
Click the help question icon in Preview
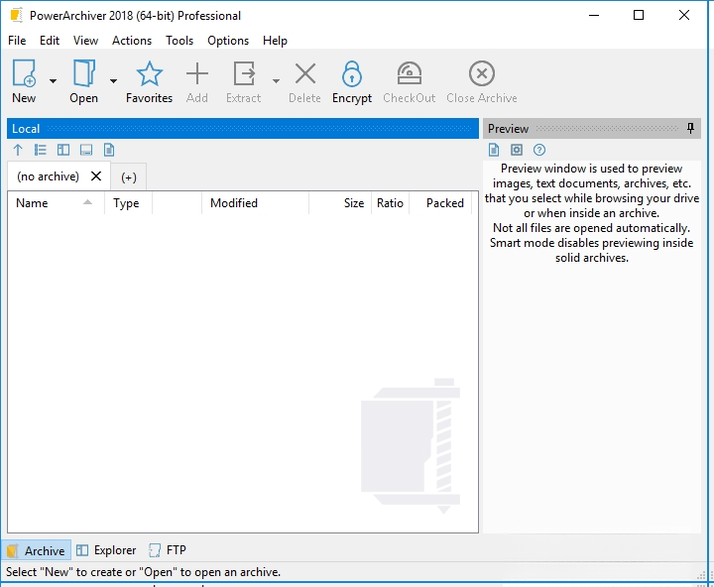[x=539, y=150]
